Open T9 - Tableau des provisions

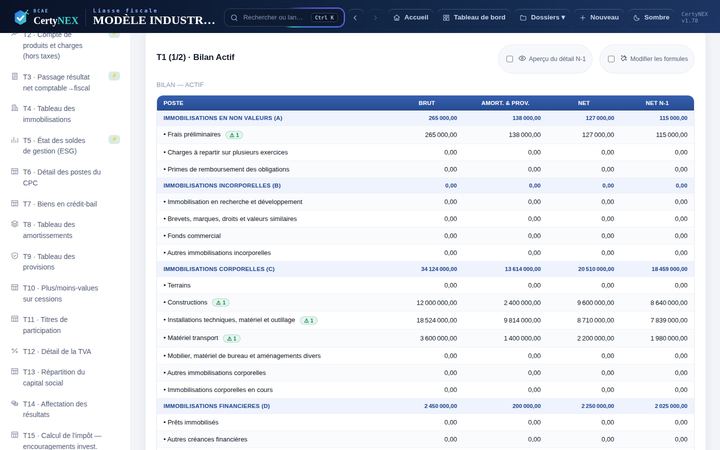coord(64,261)
